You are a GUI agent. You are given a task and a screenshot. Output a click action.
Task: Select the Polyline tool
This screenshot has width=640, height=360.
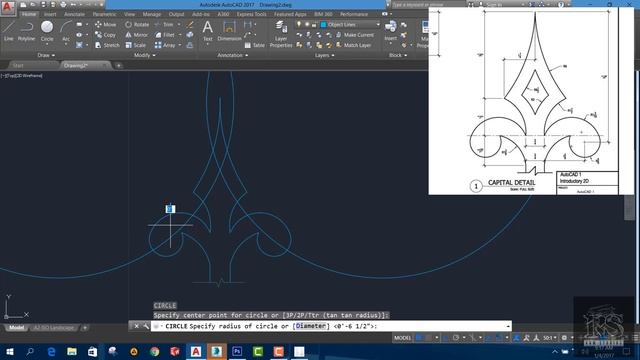tap(26, 31)
